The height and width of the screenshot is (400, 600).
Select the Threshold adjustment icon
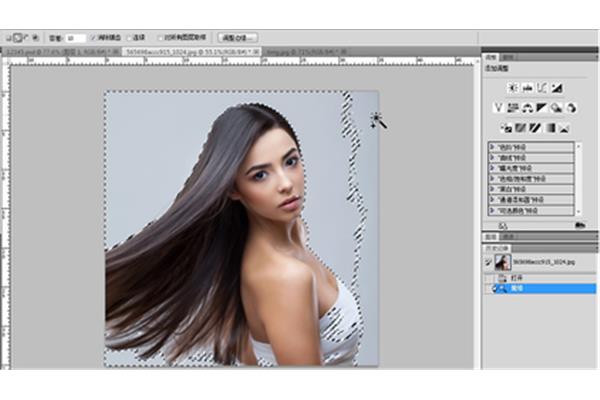(535, 128)
